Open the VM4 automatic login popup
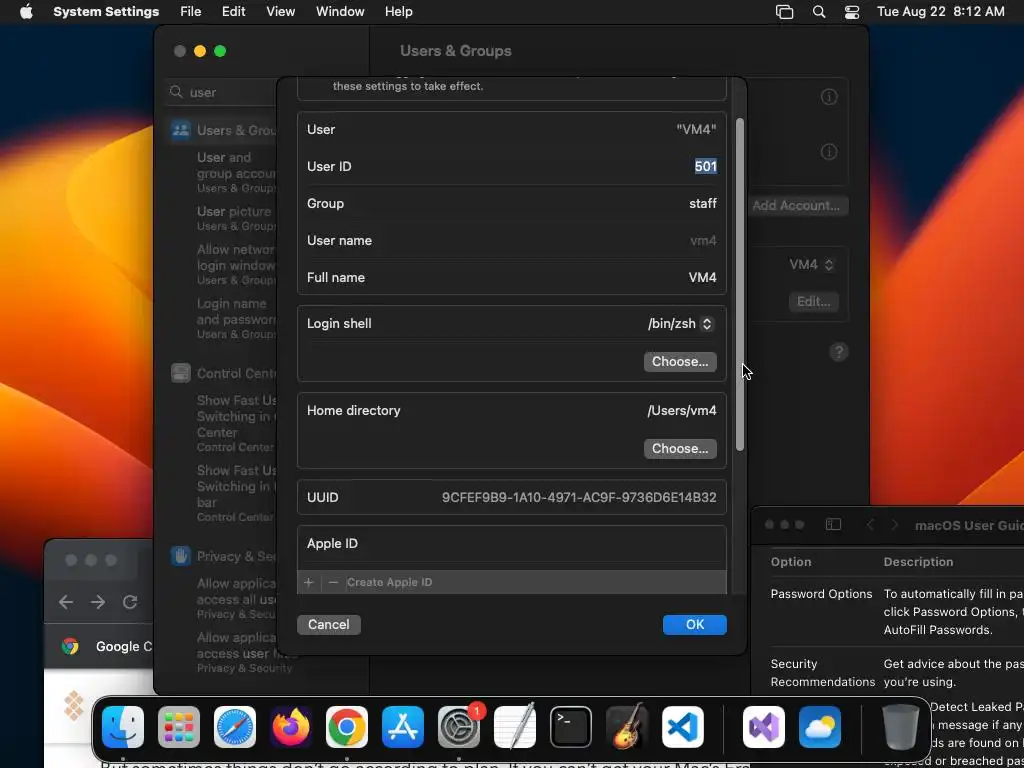 coord(812,264)
